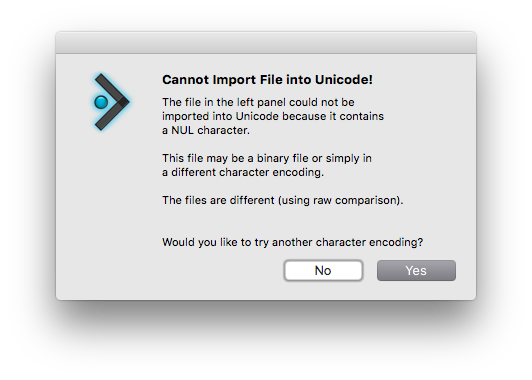Screen dimensions: 532x380
Task: Click the word 'Unicode!' in the heading
Action: click(344, 80)
